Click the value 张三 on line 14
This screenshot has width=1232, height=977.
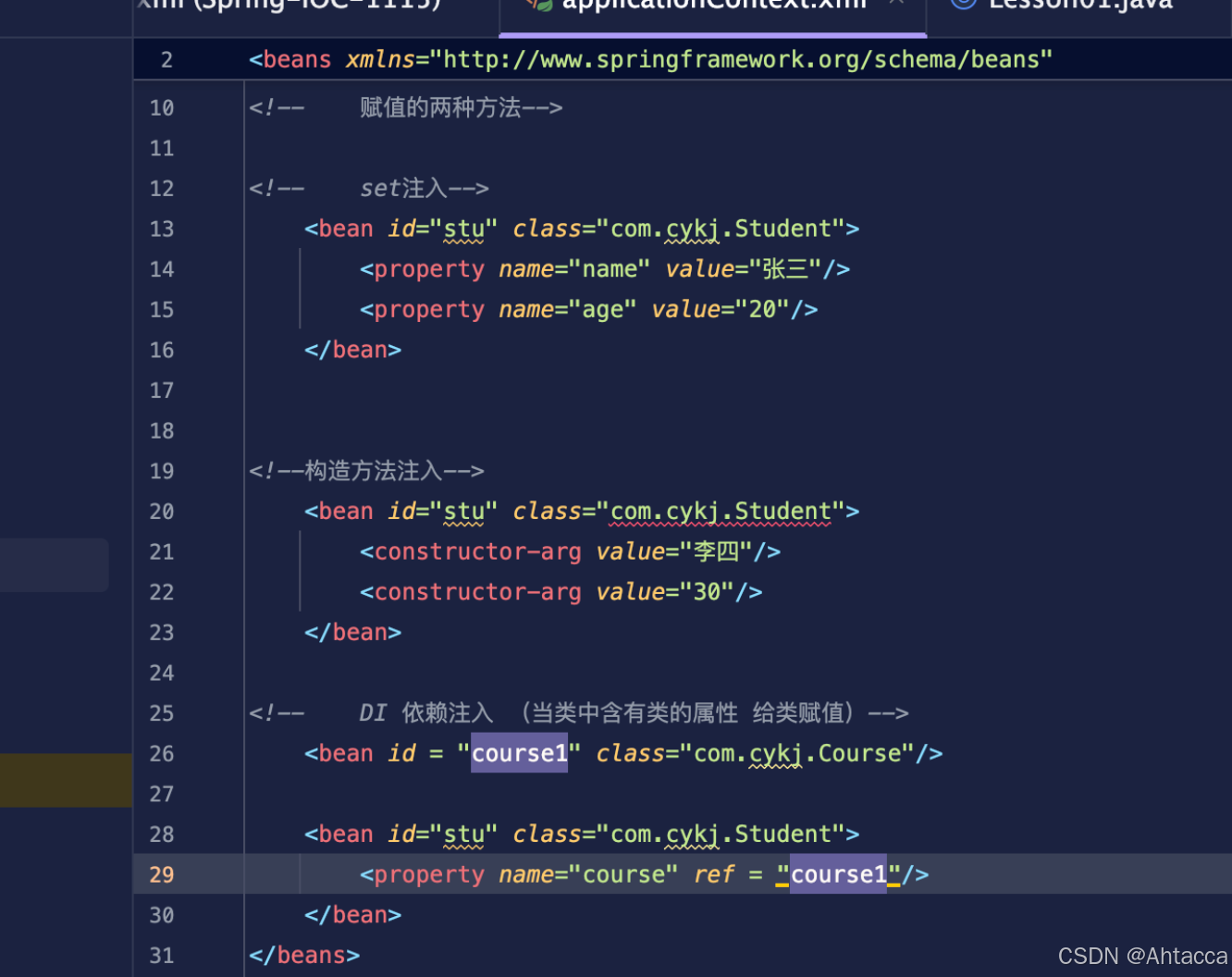point(785,269)
